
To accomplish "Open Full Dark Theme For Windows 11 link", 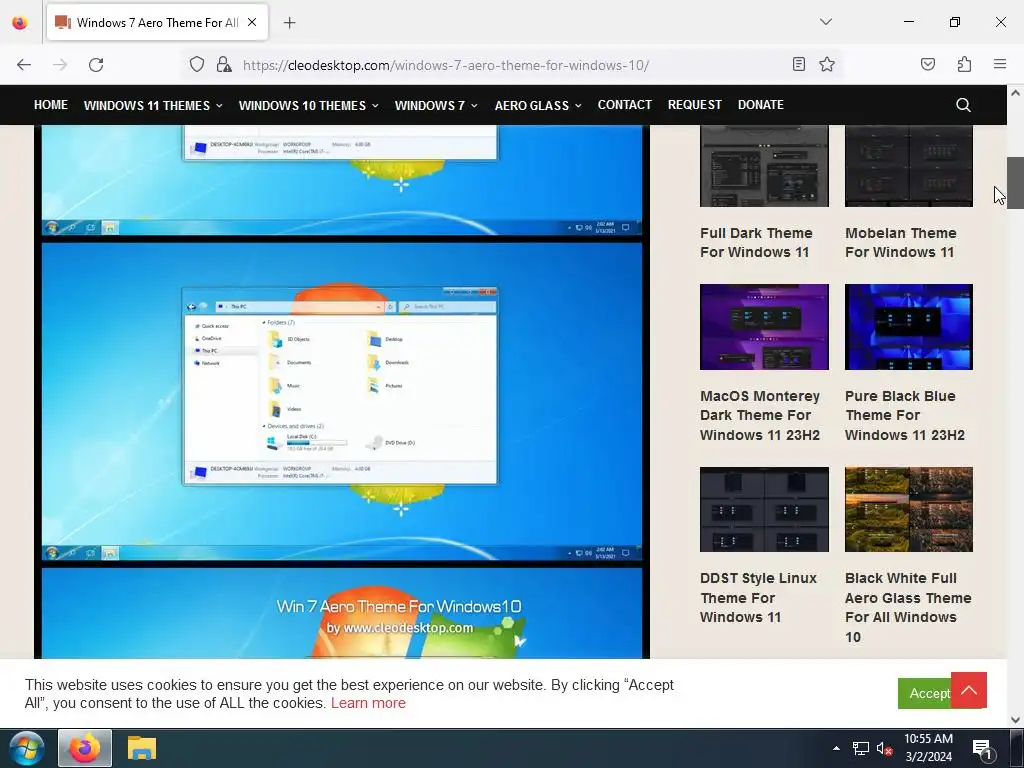I will (x=756, y=242).
